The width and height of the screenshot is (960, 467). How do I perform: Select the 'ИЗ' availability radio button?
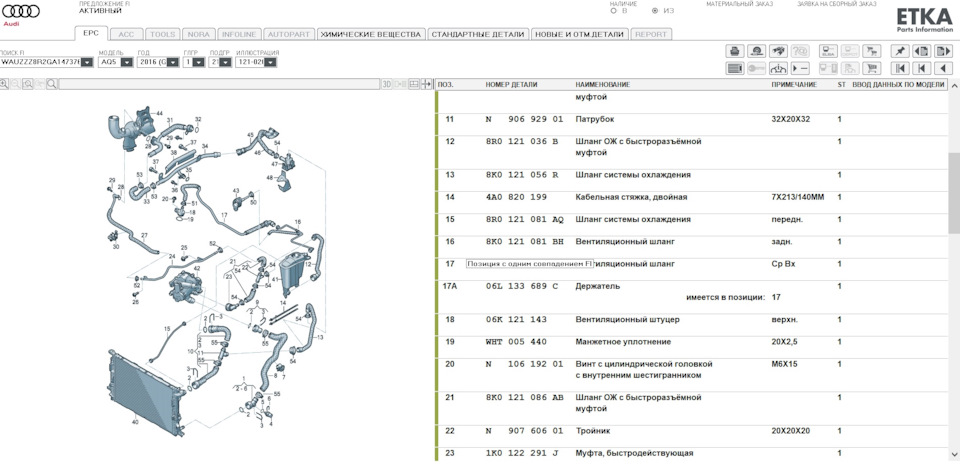pyautogui.click(x=655, y=12)
